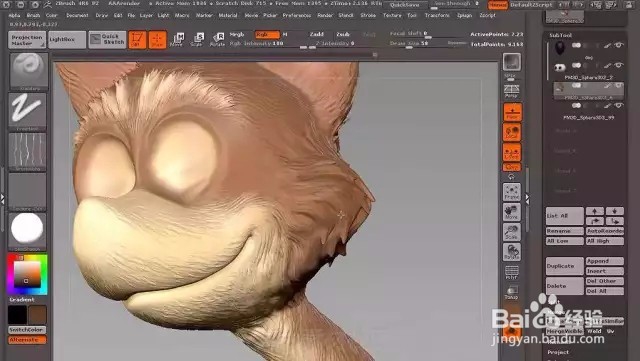640x361 pixels.
Task: Select the brown main color swatch
Action: [x=37, y=315]
